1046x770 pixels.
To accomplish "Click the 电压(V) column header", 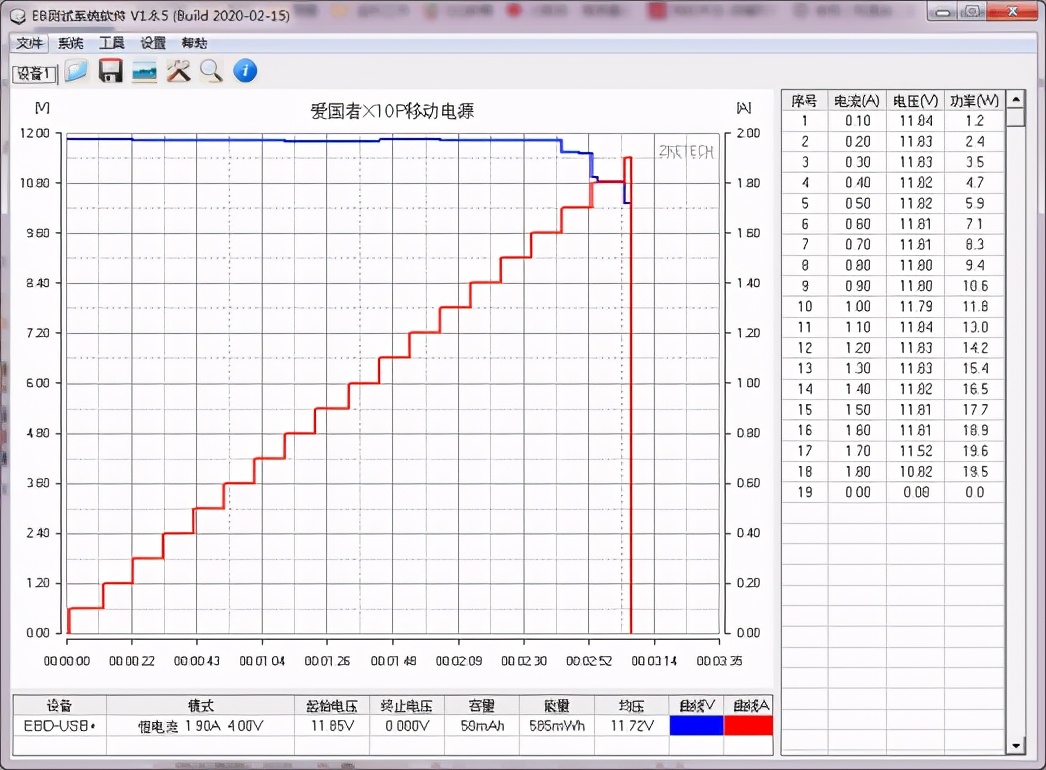I will click(915, 101).
